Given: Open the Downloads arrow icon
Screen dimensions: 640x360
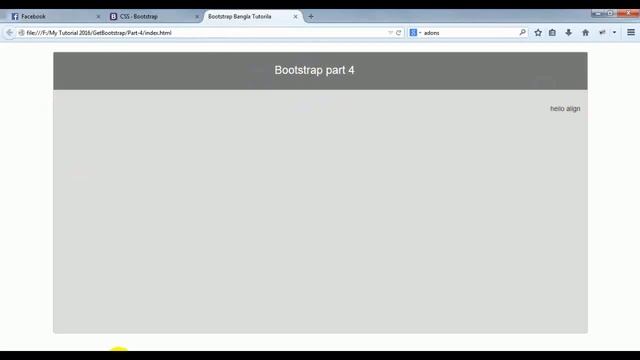Looking at the screenshot, I should click(569, 33).
